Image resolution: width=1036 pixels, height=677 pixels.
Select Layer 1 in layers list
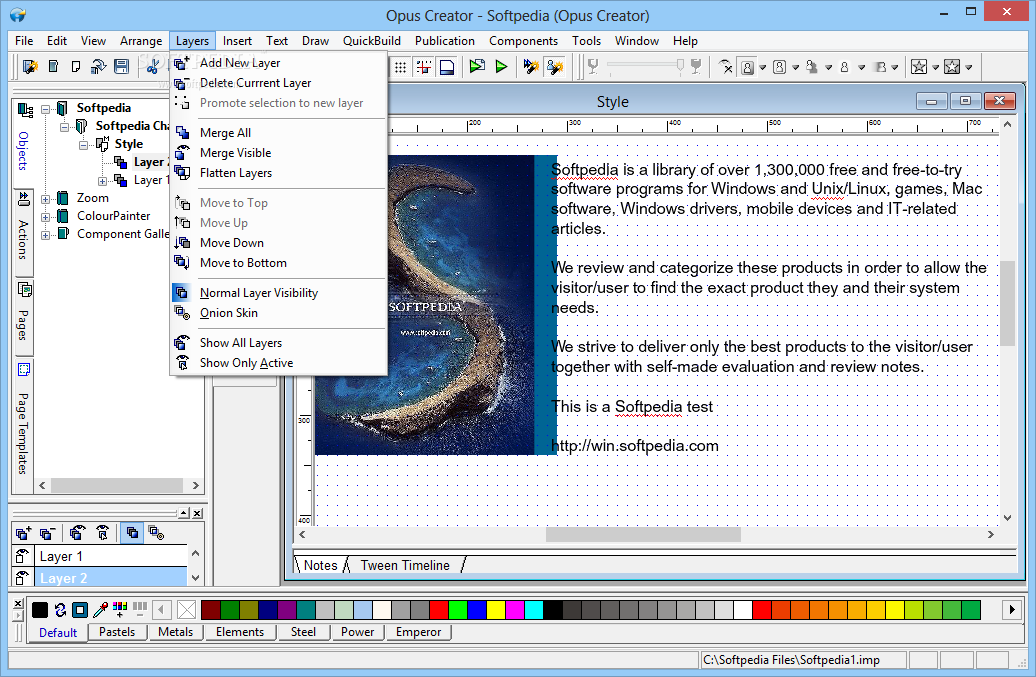pos(111,556)
